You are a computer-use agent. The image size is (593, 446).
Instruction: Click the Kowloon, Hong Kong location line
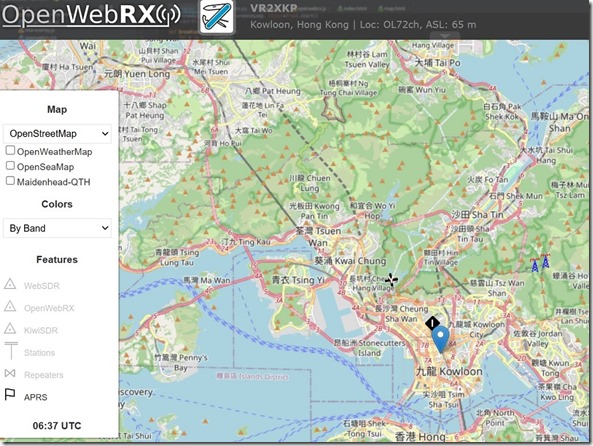(363, 25)
